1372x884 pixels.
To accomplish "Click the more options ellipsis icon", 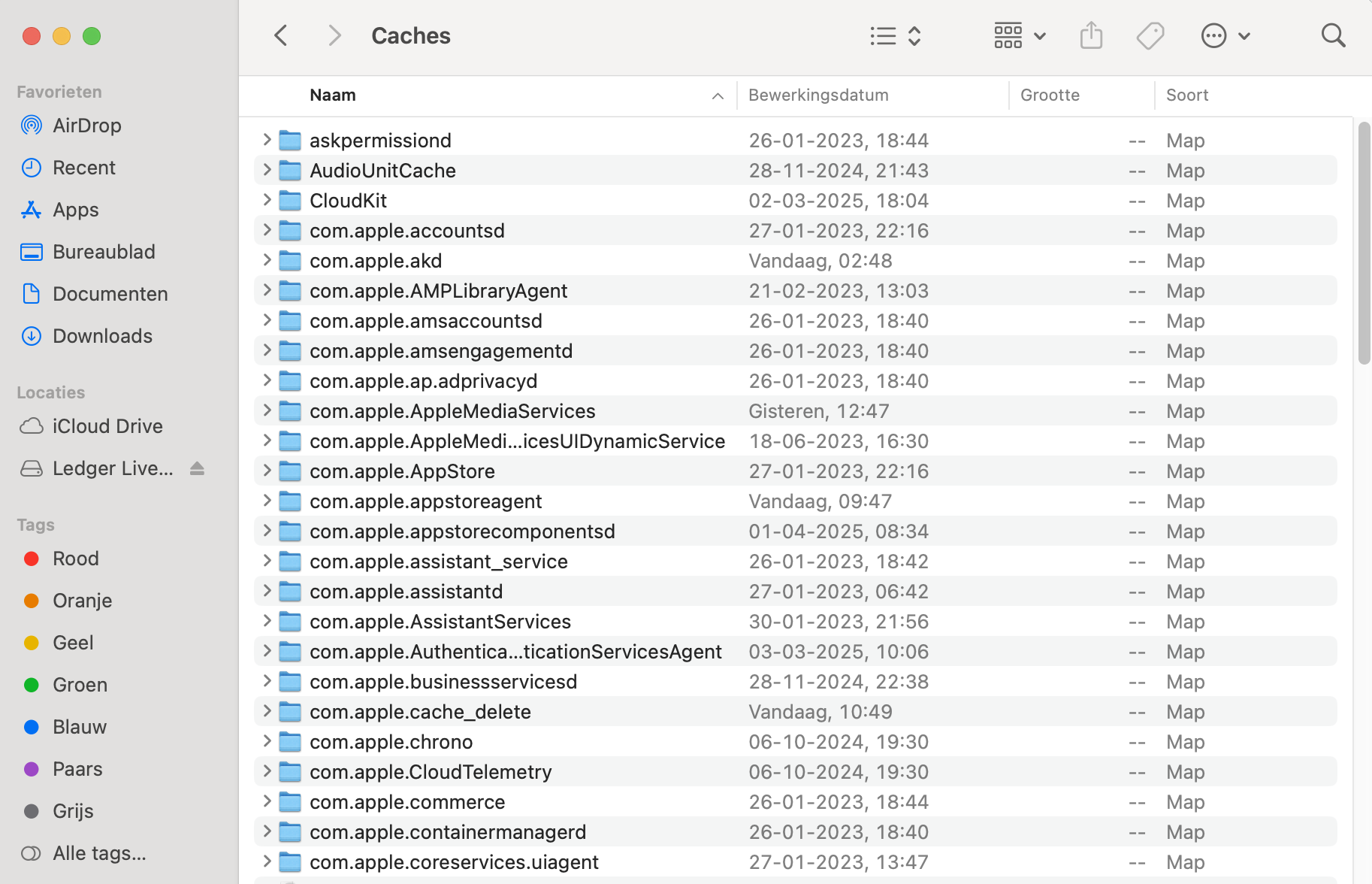I will [x=1213, y=35].
